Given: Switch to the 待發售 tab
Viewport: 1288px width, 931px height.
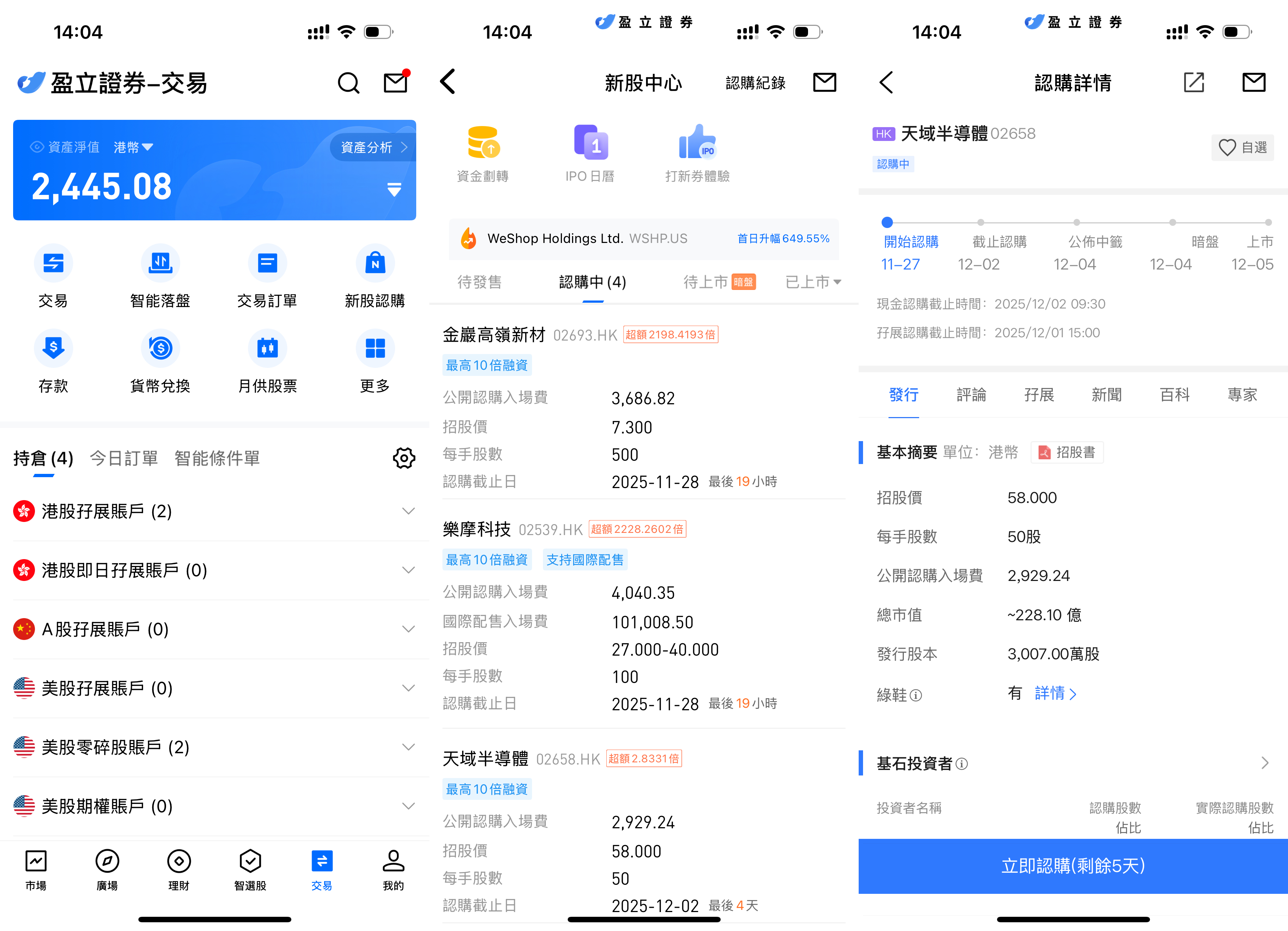Looking at the screenshot, I should 479,282.
